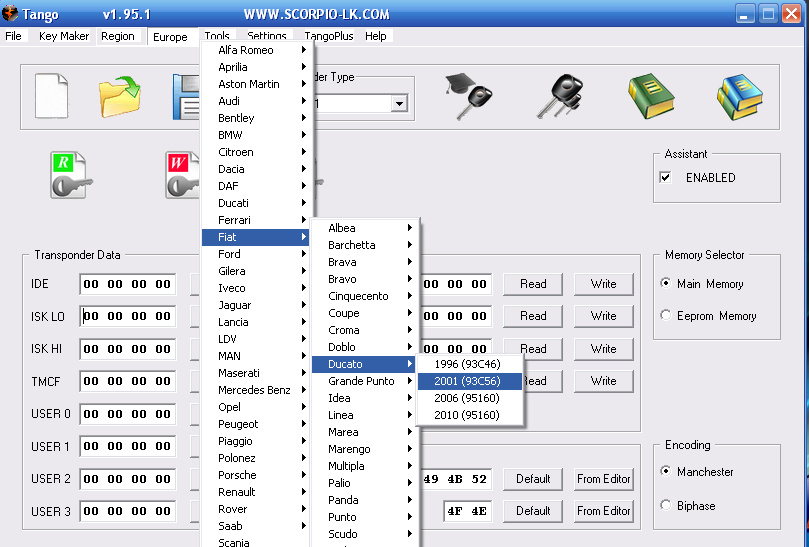The height and width of the screenshot is (547, 809).
Task: Choose Manchester encoding option
Action: click(666, 471)
